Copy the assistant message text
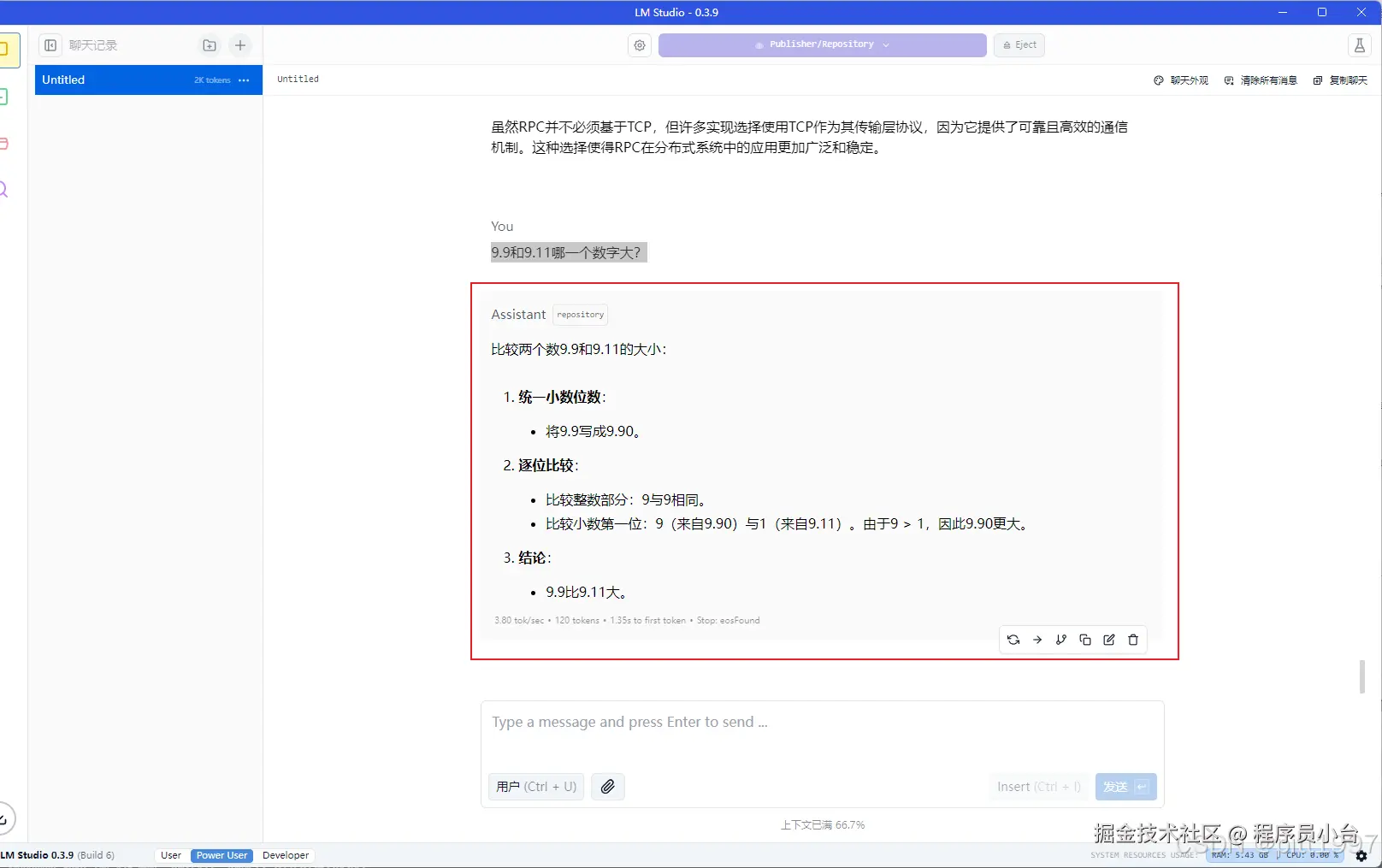The image size is (1382, 868). [1084, 640]
